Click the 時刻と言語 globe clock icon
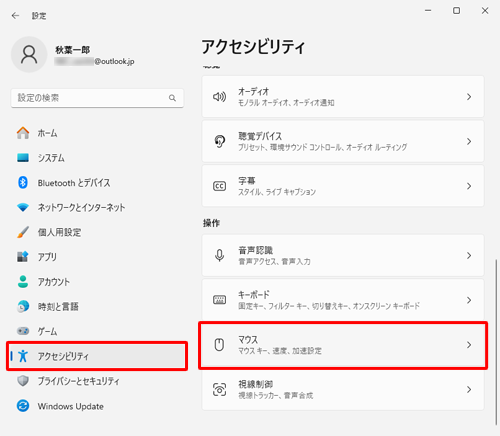The width and height of the screenshot is (500, 436). click(23, 306)
